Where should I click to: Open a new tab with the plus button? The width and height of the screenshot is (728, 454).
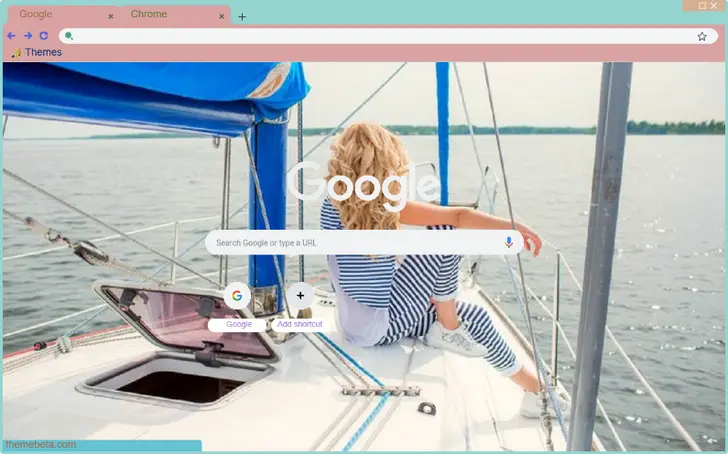pos(242,16)
